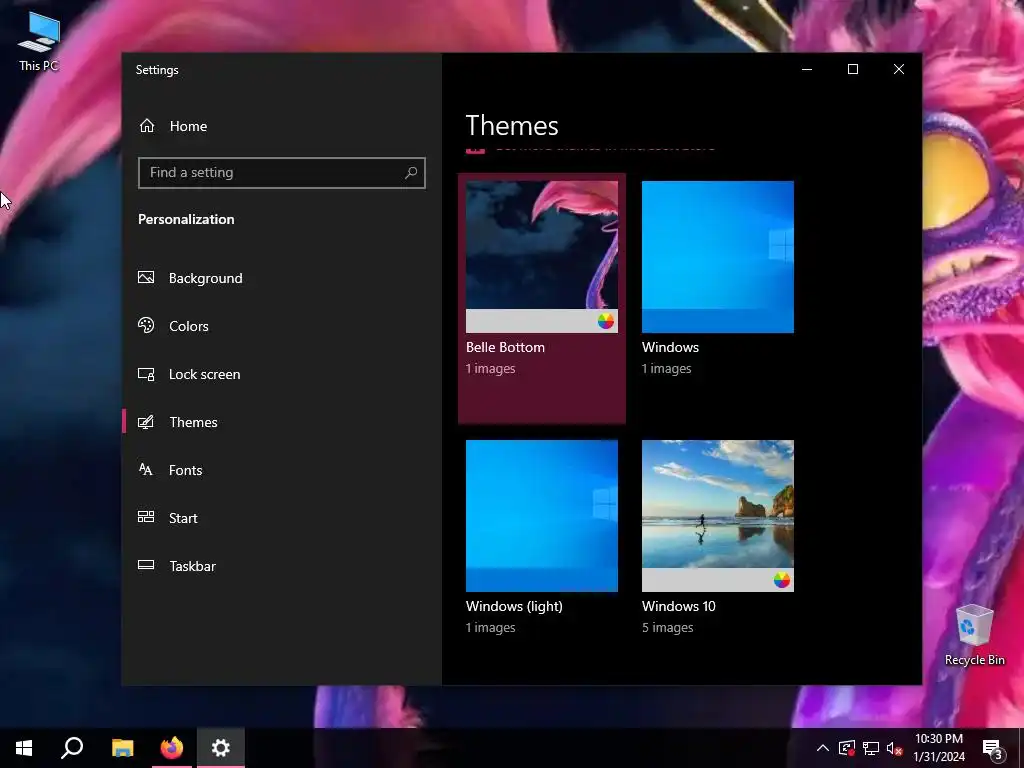This screenshot has width=1024, height=768.
Task: Open Firefox from the taskbar
Action: [172, 748]
